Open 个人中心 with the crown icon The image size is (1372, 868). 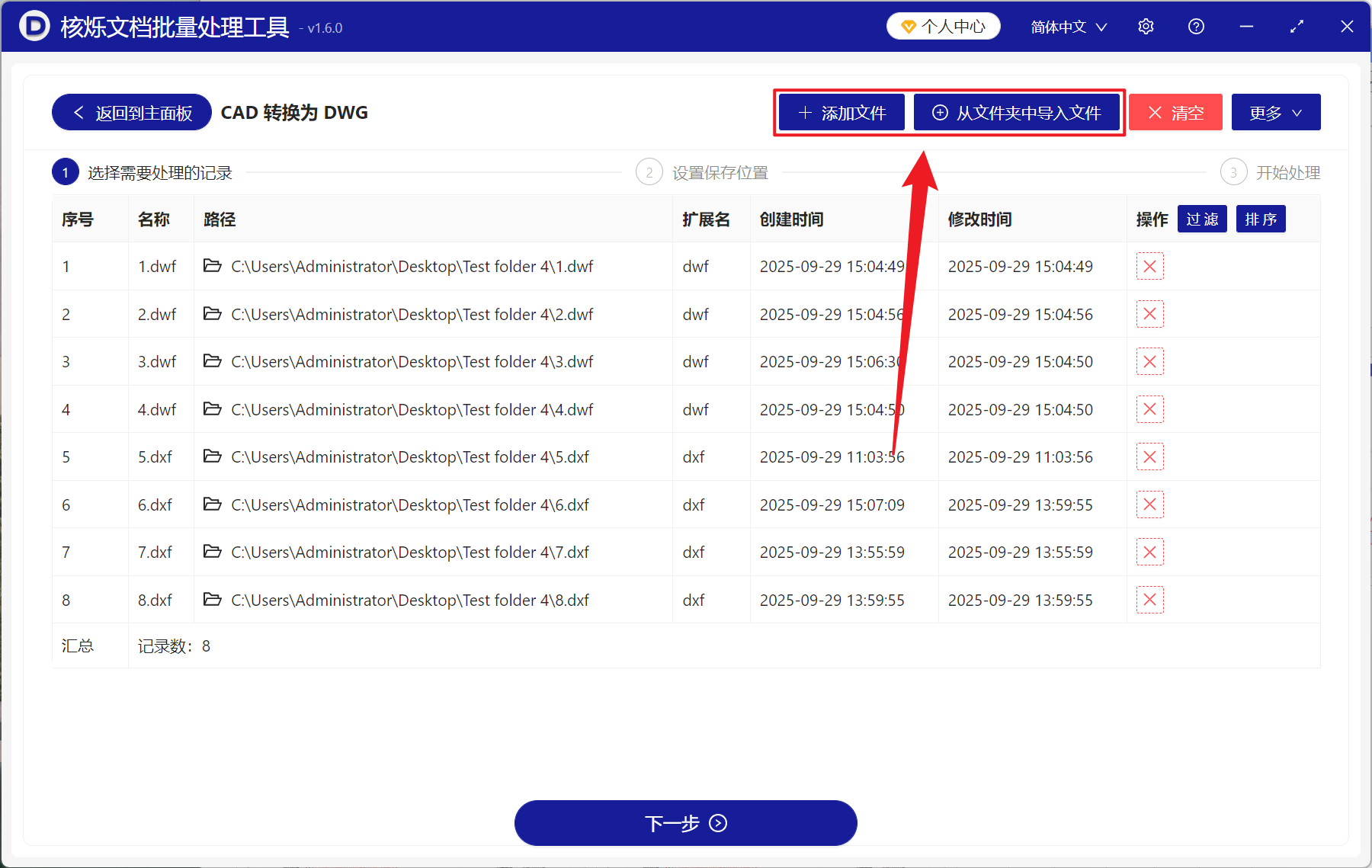pyautogui.click(x=943, y=25)
